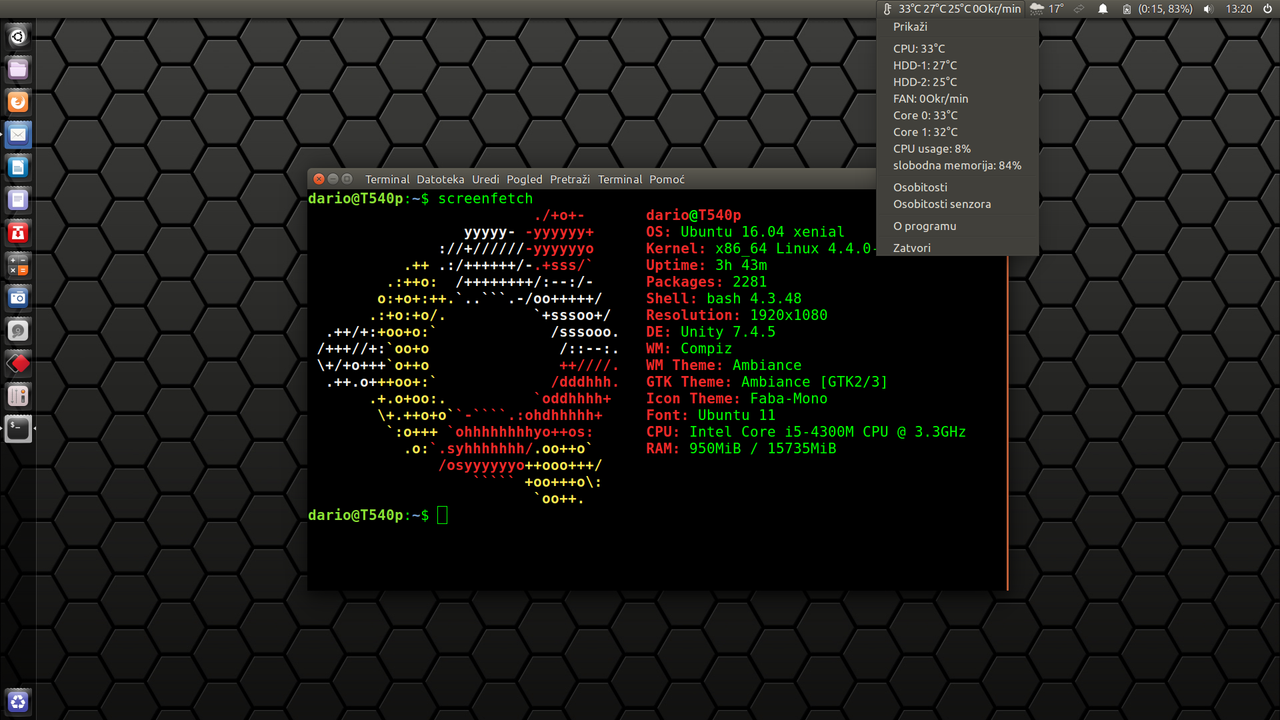The height and width of the screenshot is (720, 1280).
Task: Open the Pomoć menu in Terminal
Action: point(667,179)
